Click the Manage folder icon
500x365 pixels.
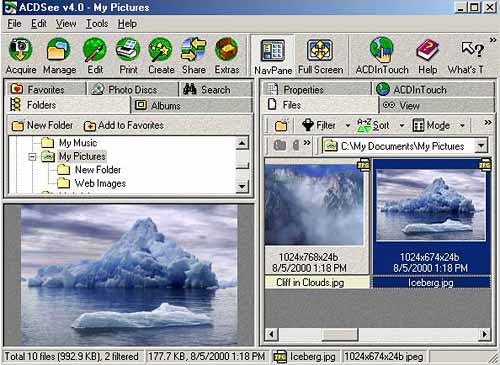pyautogui.click(x=59, y=56)
